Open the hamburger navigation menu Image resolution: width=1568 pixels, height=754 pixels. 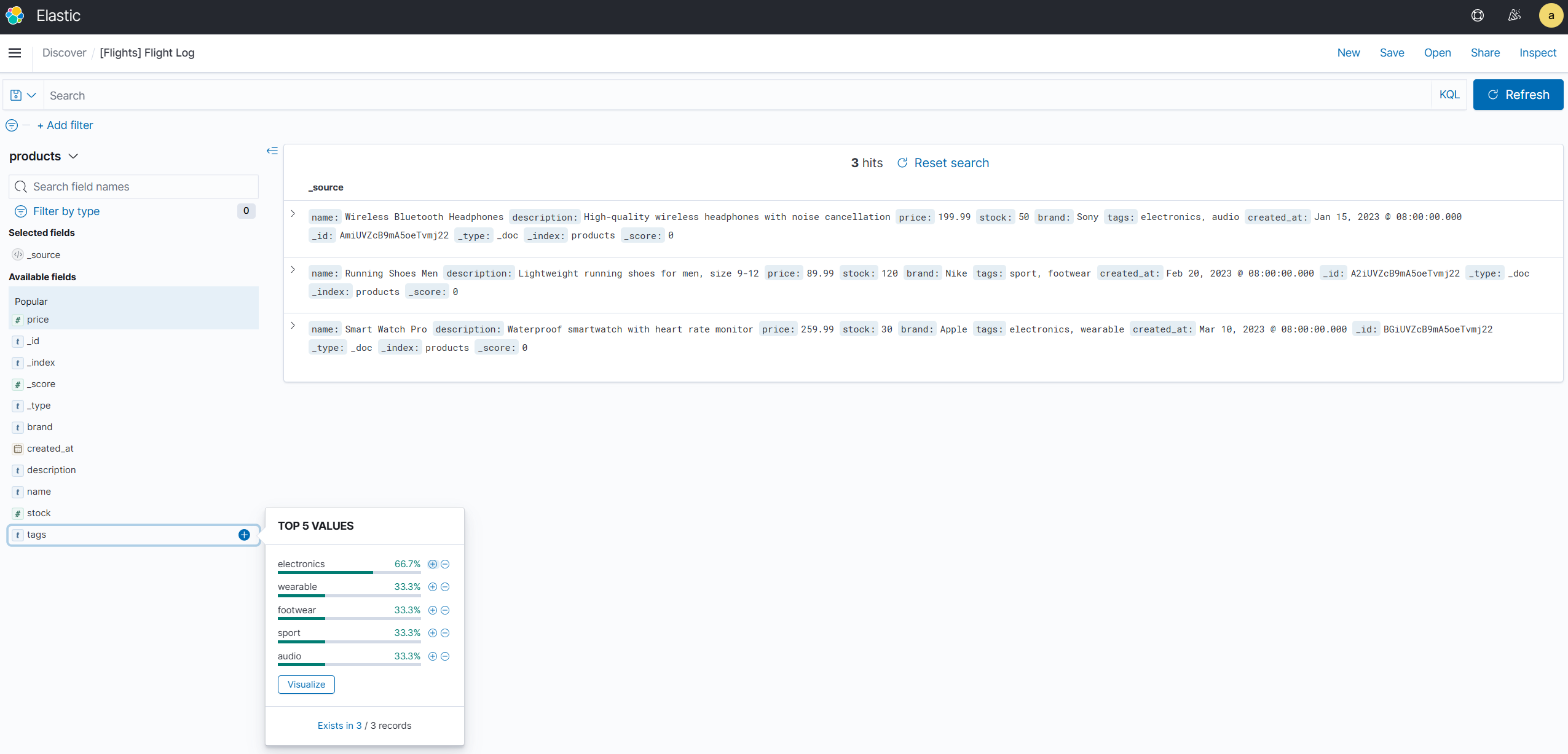pos(15,53)
